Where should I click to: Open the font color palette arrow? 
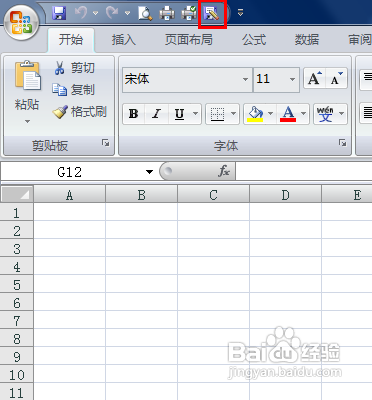click(x=304, y=114)
